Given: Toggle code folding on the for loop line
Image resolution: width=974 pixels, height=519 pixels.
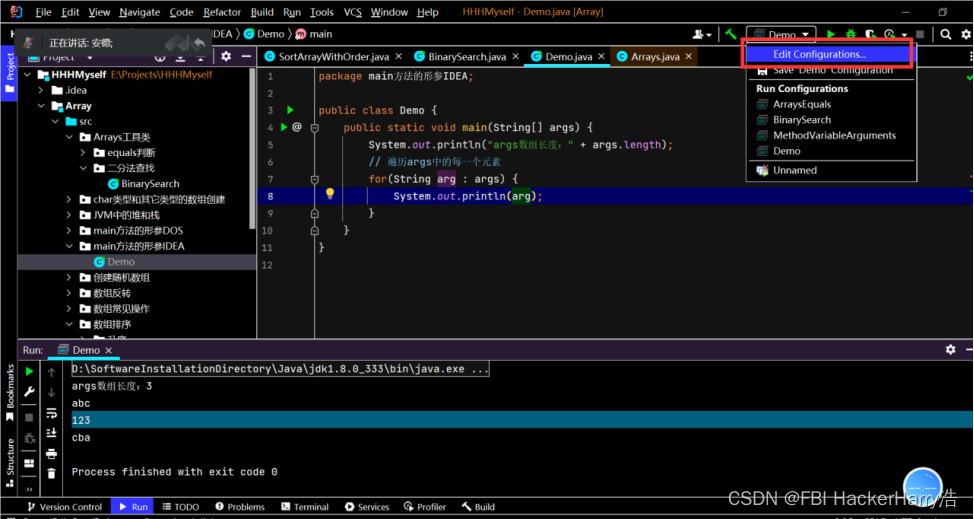Looking at the screenshot, I should (314, 179).
